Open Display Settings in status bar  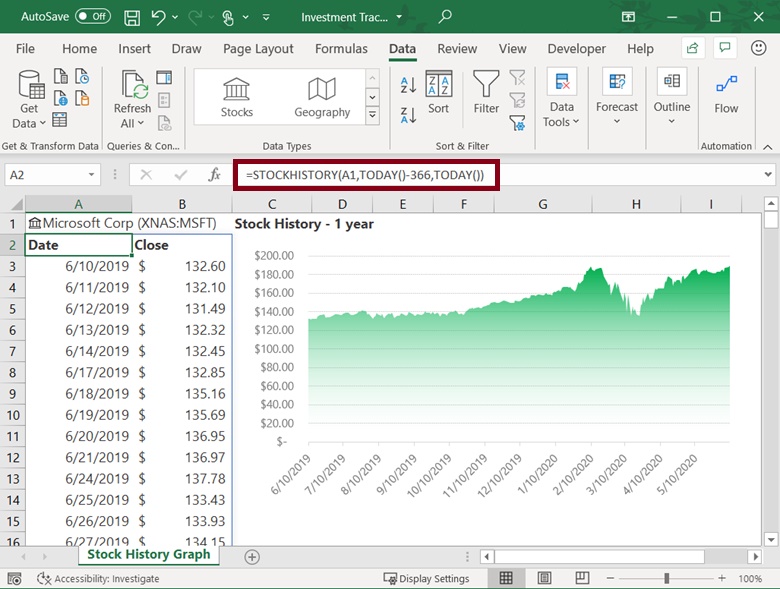[x=426, y=579]
